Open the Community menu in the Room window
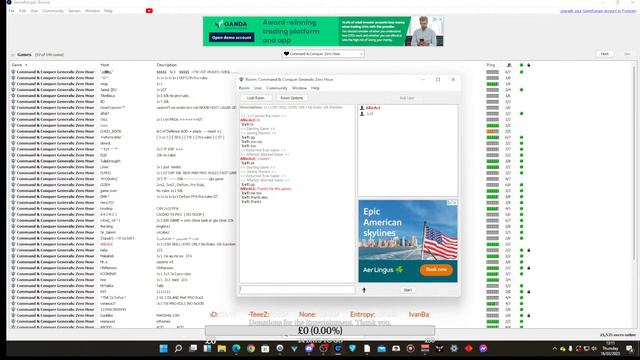The height and width of the screenshot is (360, 640). coord(277,88)
